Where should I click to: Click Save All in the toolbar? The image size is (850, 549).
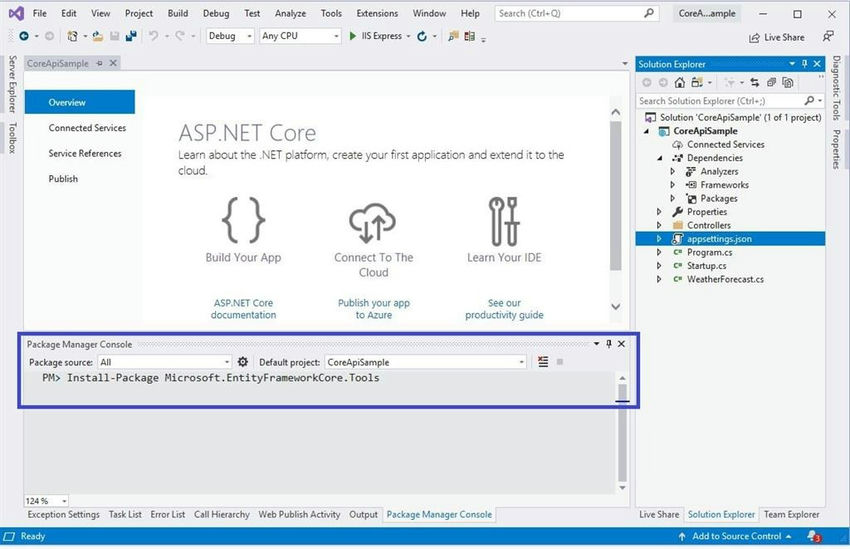click(131, 36)
